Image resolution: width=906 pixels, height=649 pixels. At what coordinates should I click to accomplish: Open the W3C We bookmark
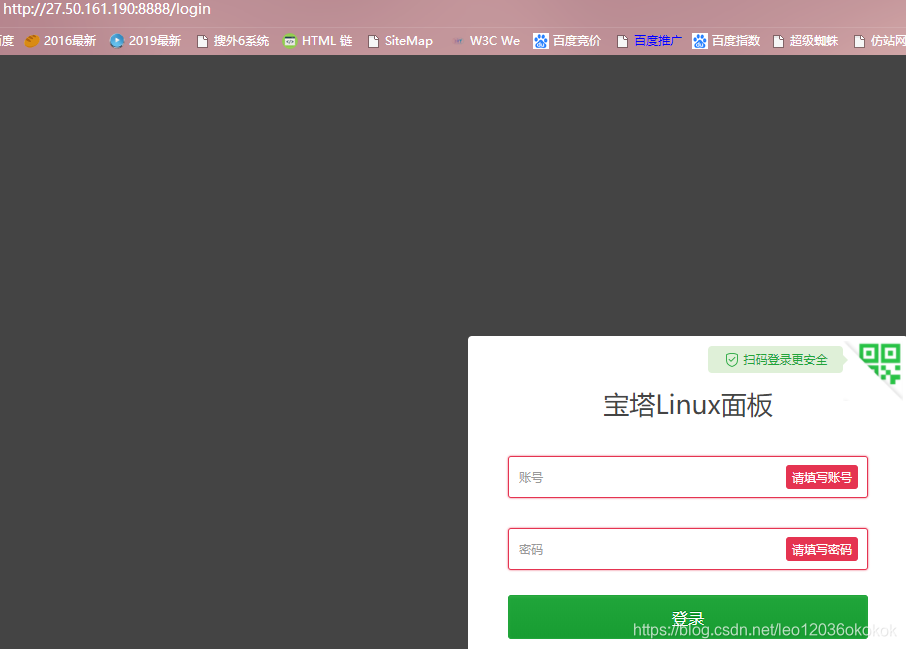(x=486, y=41)
